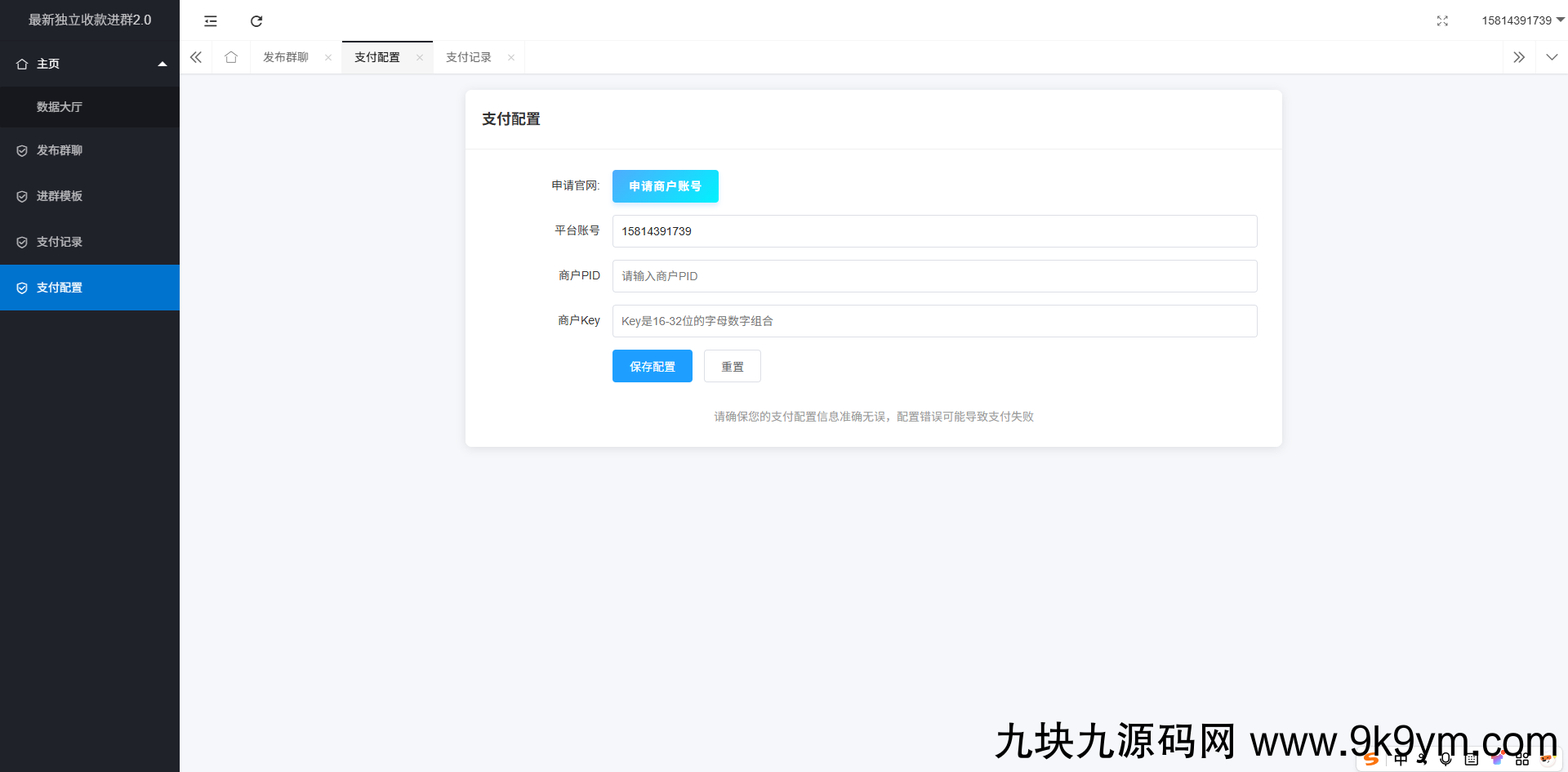Collapse the 主页 menu section
The image size is (1568, 772).
click(x=163, y=63)
